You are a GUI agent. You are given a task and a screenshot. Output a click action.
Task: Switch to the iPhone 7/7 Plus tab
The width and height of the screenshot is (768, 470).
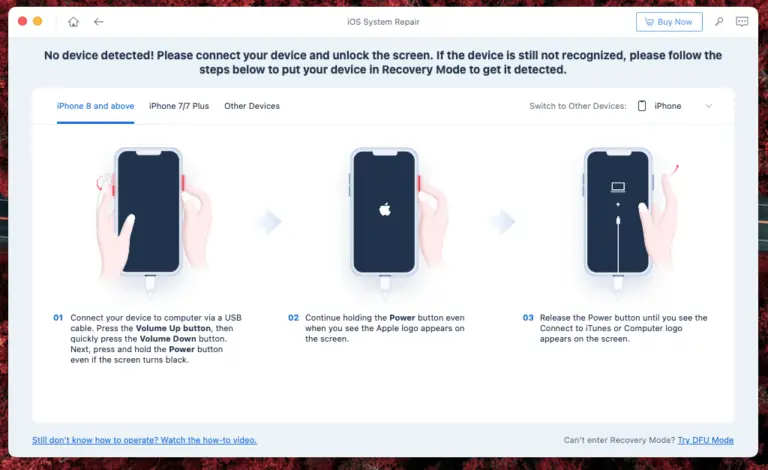click(179, 106)
